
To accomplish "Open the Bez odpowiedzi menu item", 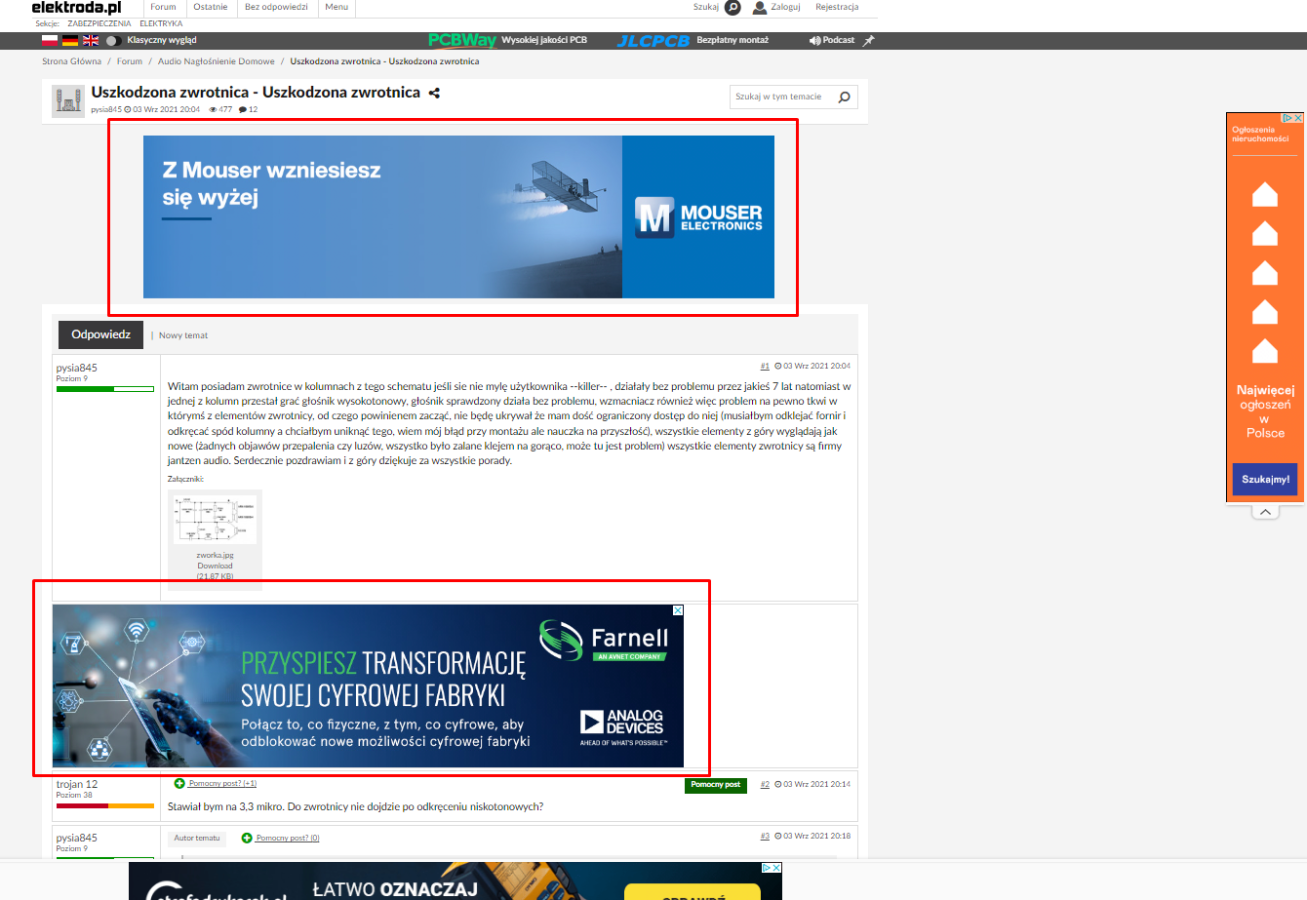I will 276,7.
